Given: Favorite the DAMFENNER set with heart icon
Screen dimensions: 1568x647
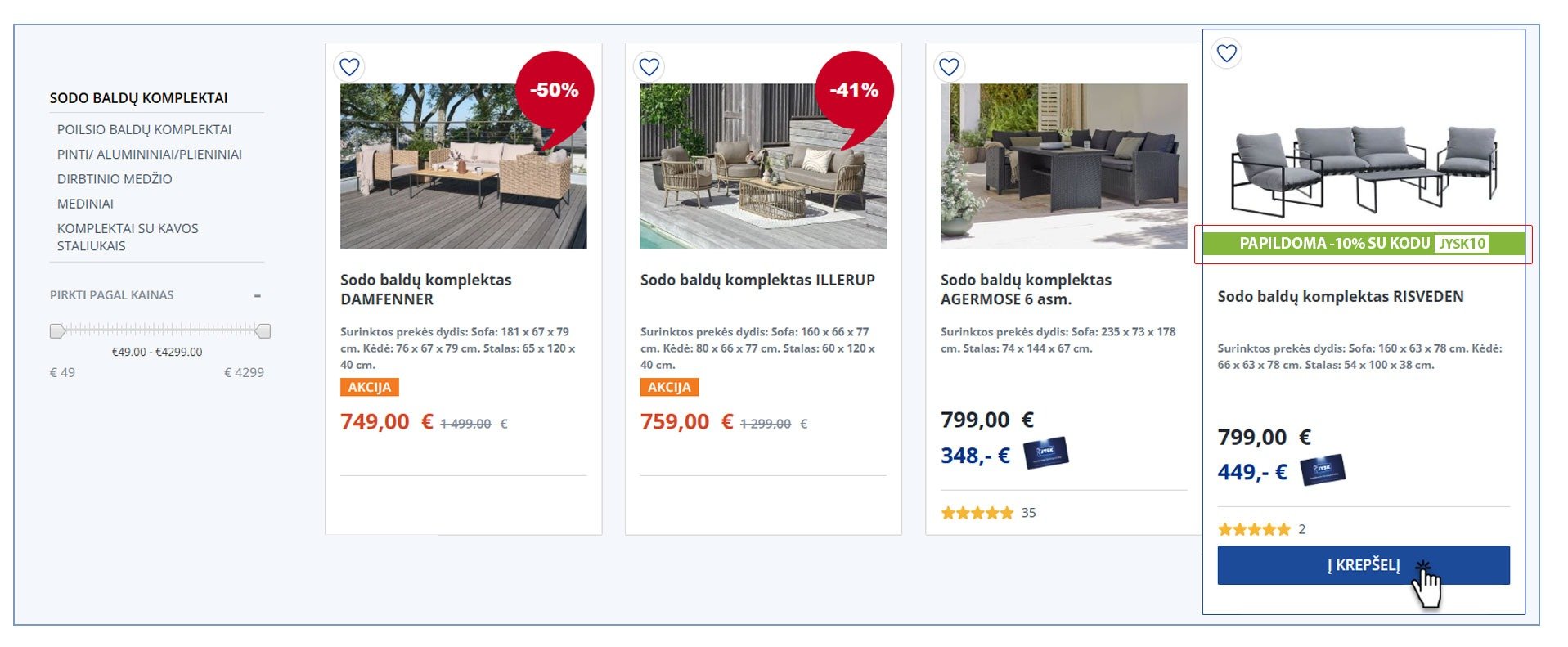Looking at the screenshot, I should tap(349, 67).
